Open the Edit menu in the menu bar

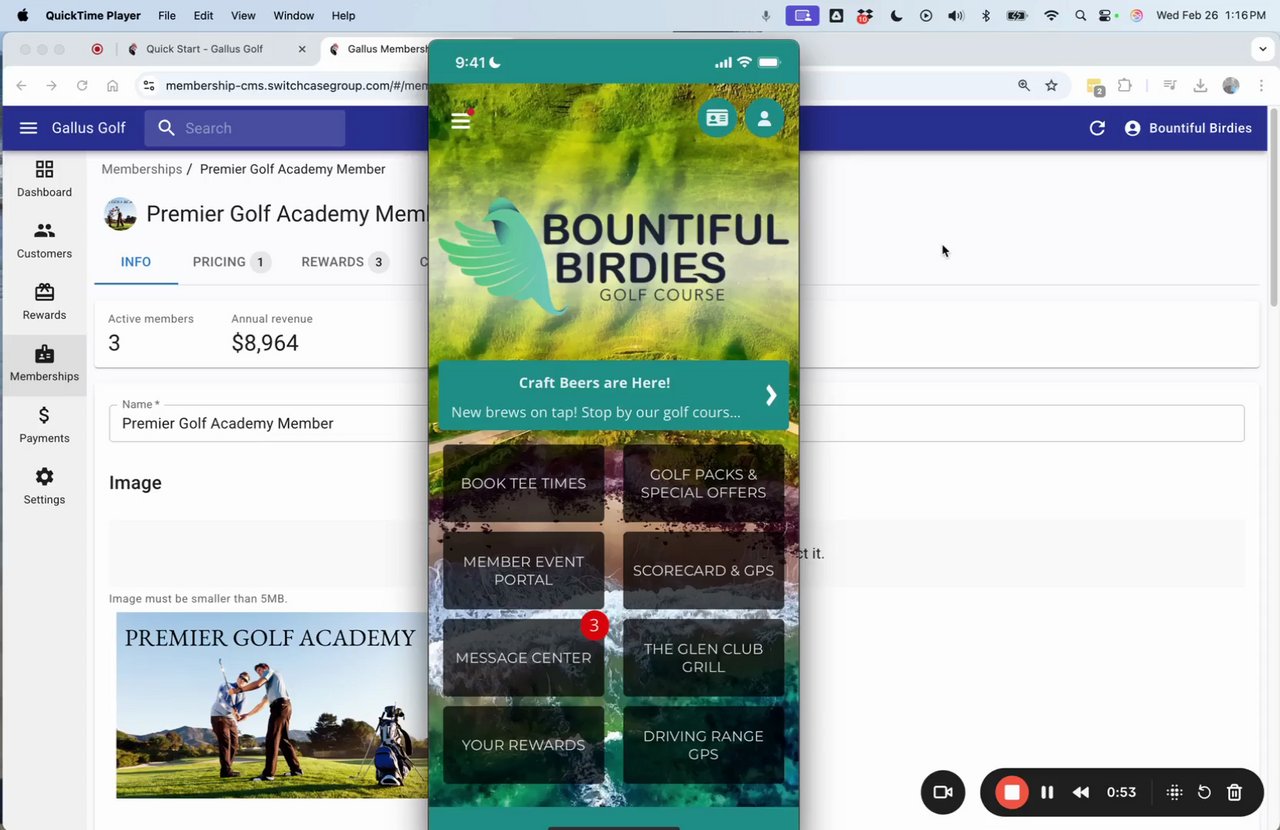(x=203, y=15)
